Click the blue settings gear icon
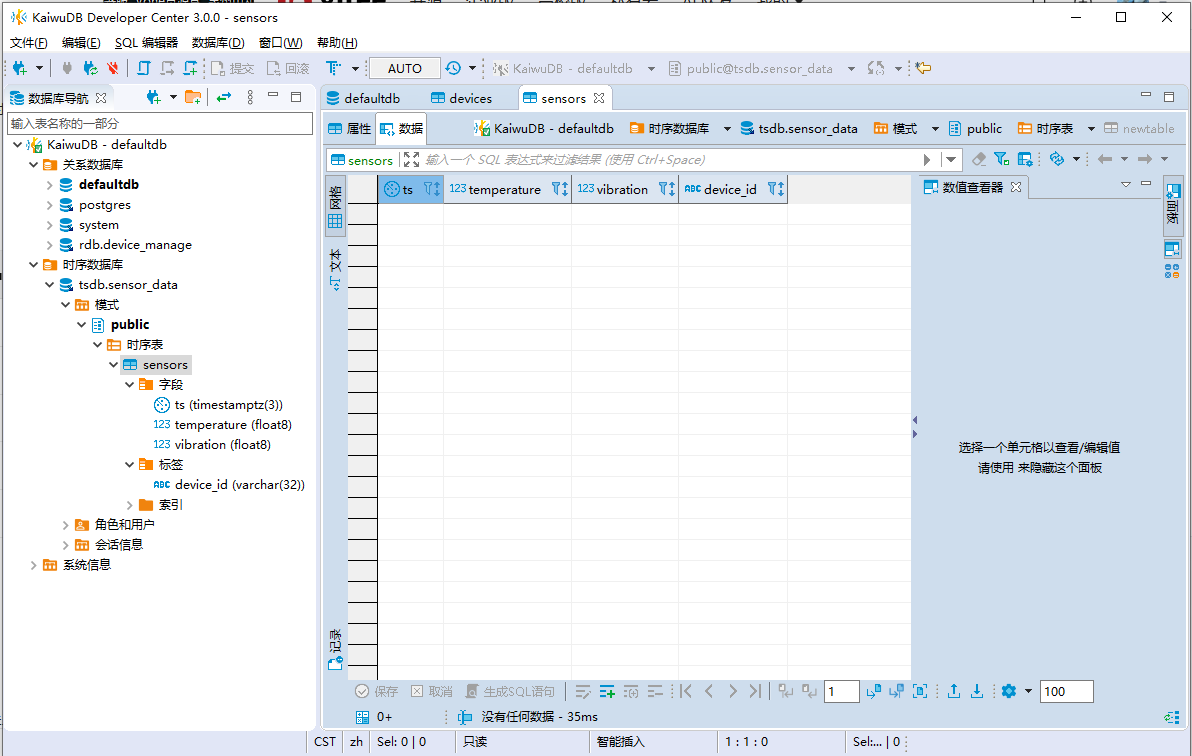The width and height of the screenshot is (1192, 756). tap(1009, 691)
